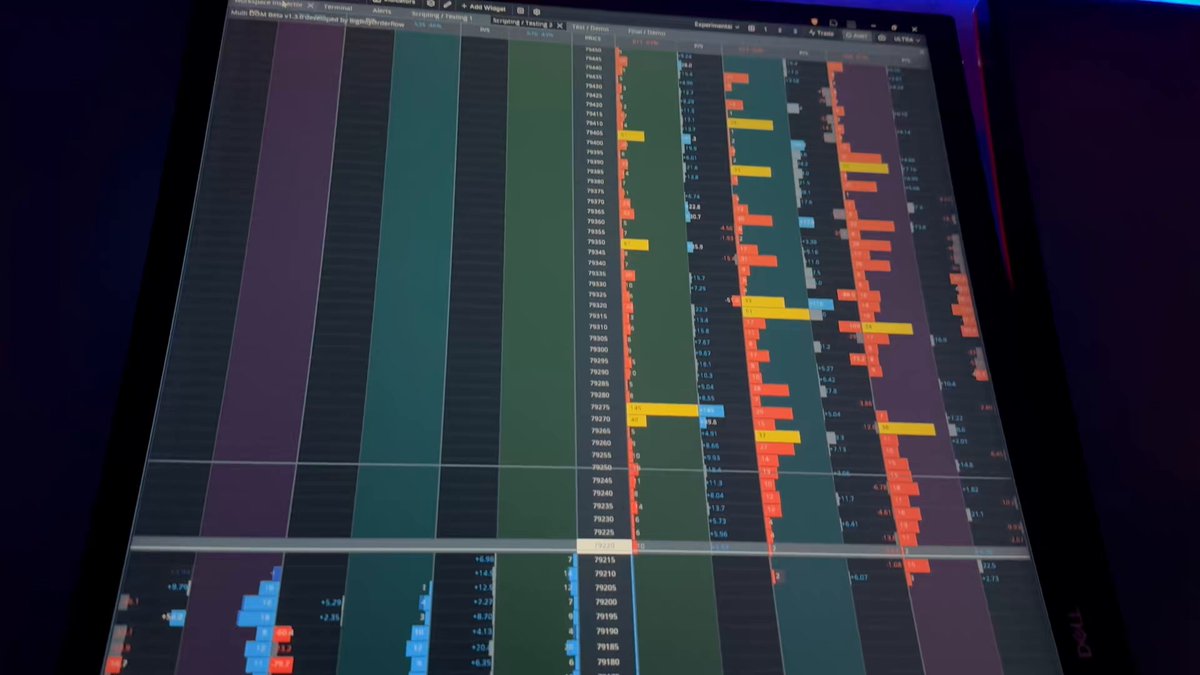Select price row 79235
The image size is (1200, 675).
tap(603, 506)
